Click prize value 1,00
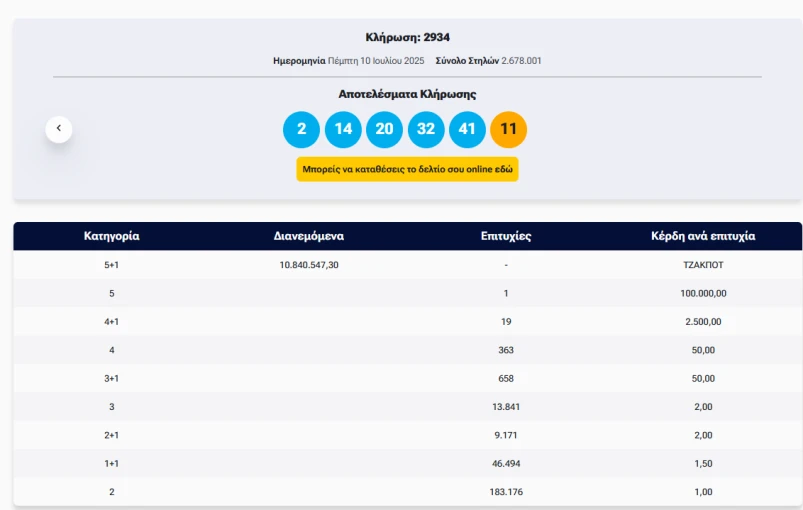The height and width of the screenshot is (510, 803). (703, 492)
